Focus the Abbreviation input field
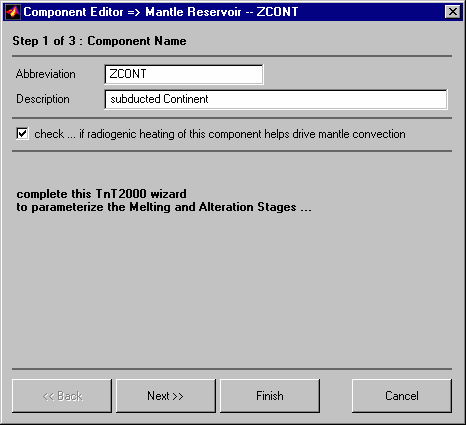The image size is (466, 425). [184, 74]
